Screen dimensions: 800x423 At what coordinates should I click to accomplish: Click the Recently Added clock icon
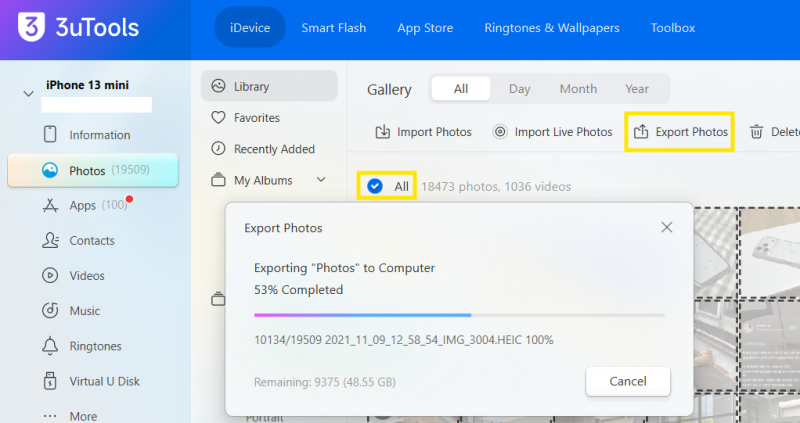tap(218, 148)
